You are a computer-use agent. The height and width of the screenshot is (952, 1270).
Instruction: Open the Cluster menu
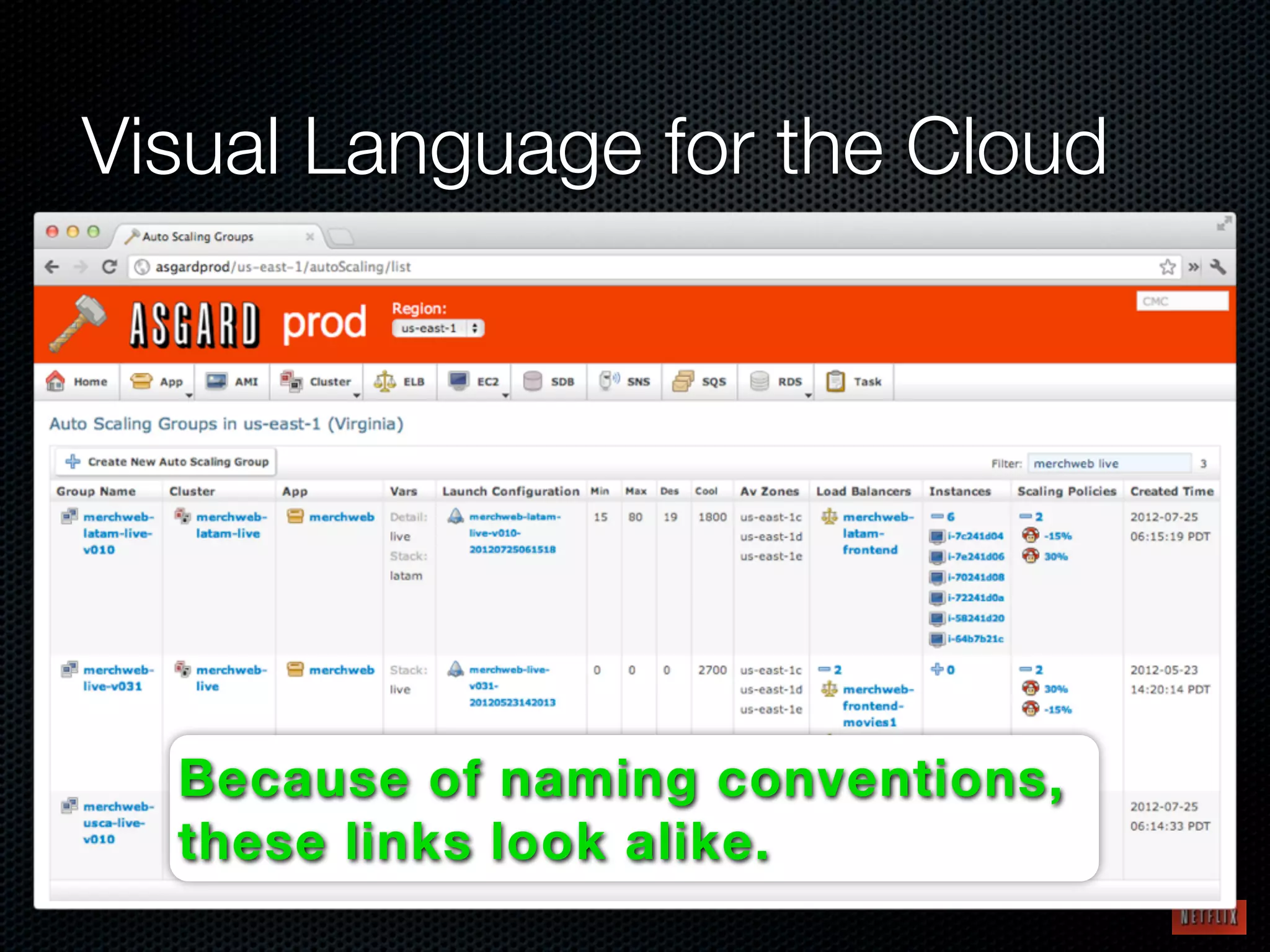coord(316,382)
